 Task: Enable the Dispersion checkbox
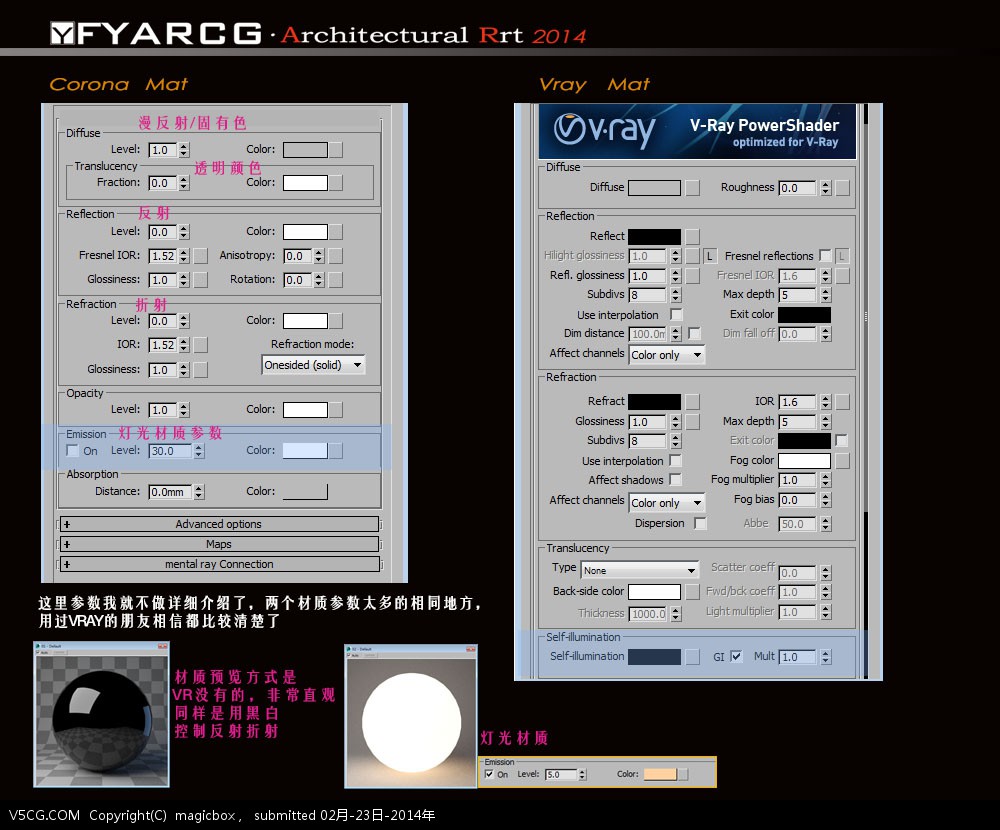pyautogui.click(x=700, y=523)
